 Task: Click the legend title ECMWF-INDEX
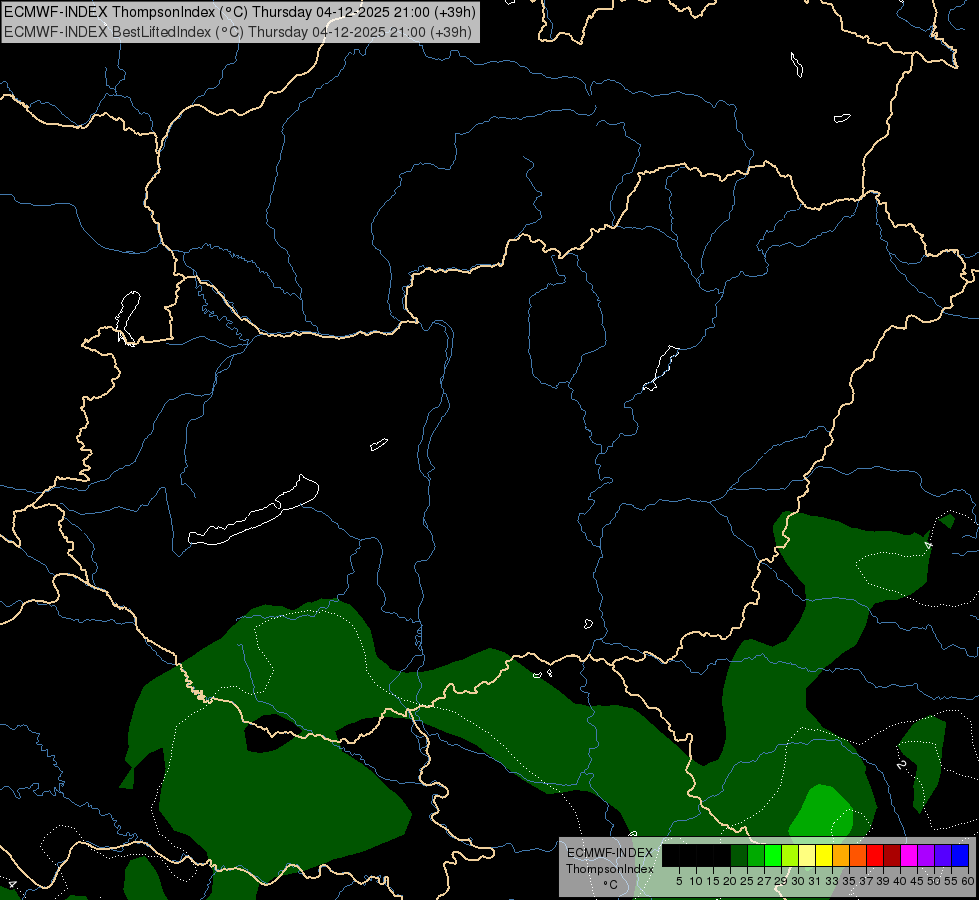pos(610,853)
